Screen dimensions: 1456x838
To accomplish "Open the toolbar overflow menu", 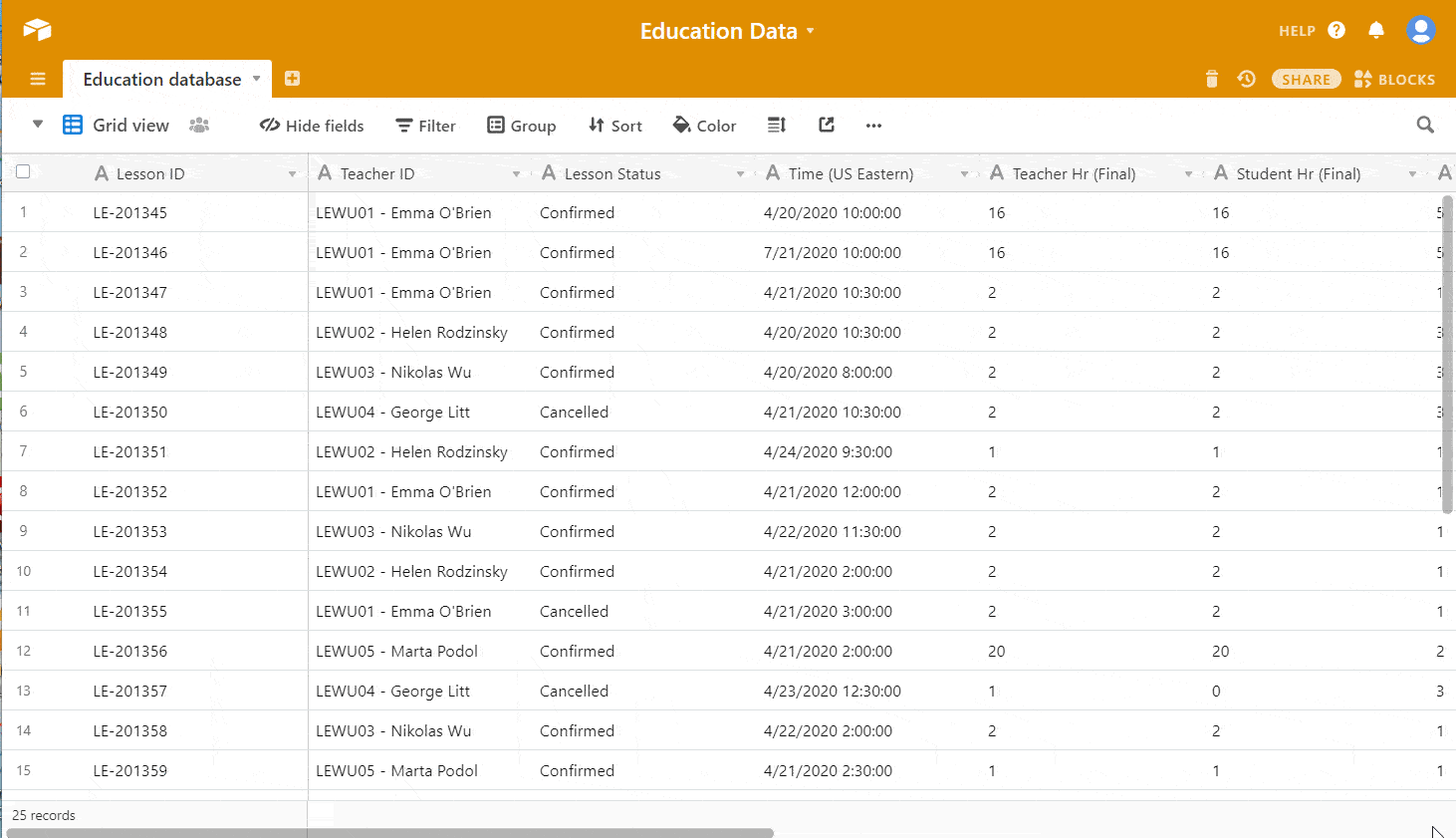I will point(873,126).
